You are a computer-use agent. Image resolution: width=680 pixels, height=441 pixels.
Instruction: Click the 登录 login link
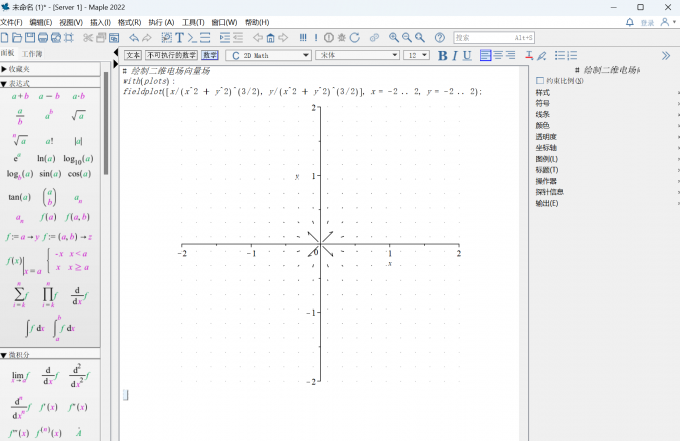[x=647, y=23]
